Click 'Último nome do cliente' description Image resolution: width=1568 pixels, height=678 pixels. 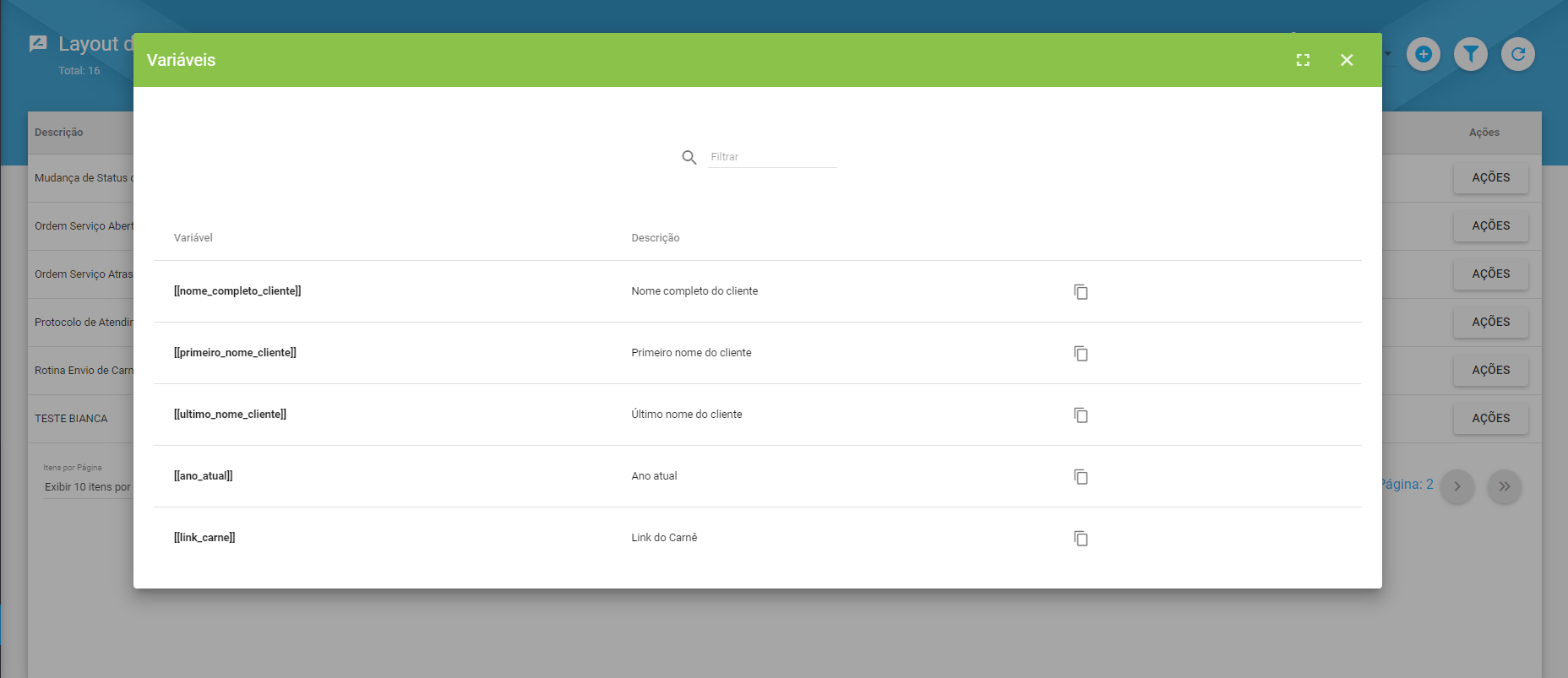pos(687,415)
